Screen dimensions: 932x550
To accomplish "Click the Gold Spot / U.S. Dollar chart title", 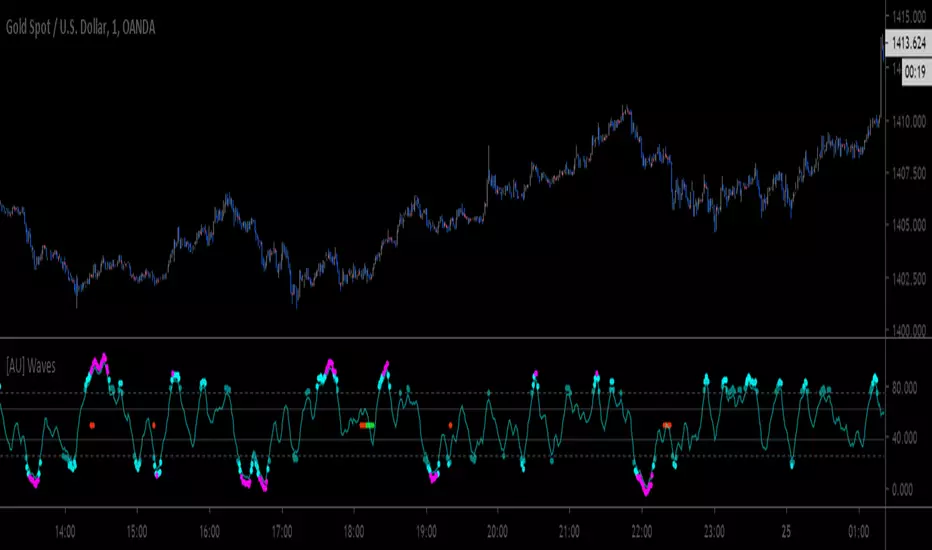I will pyautogui.click(x=81, y=27).
